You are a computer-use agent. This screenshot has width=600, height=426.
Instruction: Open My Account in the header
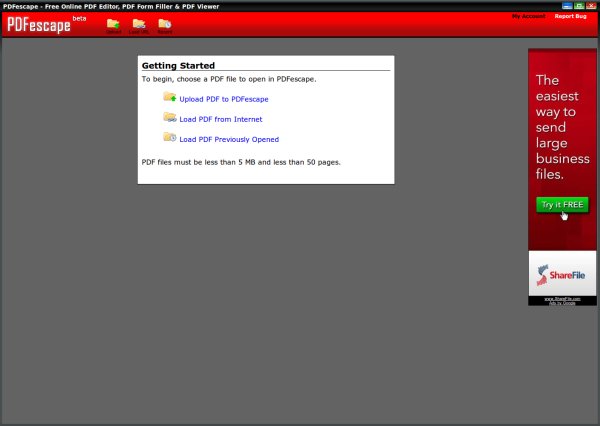coord(528,16)
